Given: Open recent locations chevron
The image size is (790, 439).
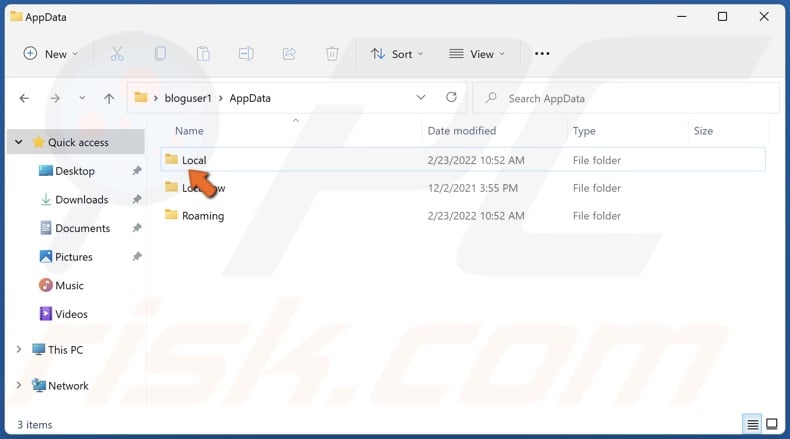Looking at the screenshot, I should (82, 98).
